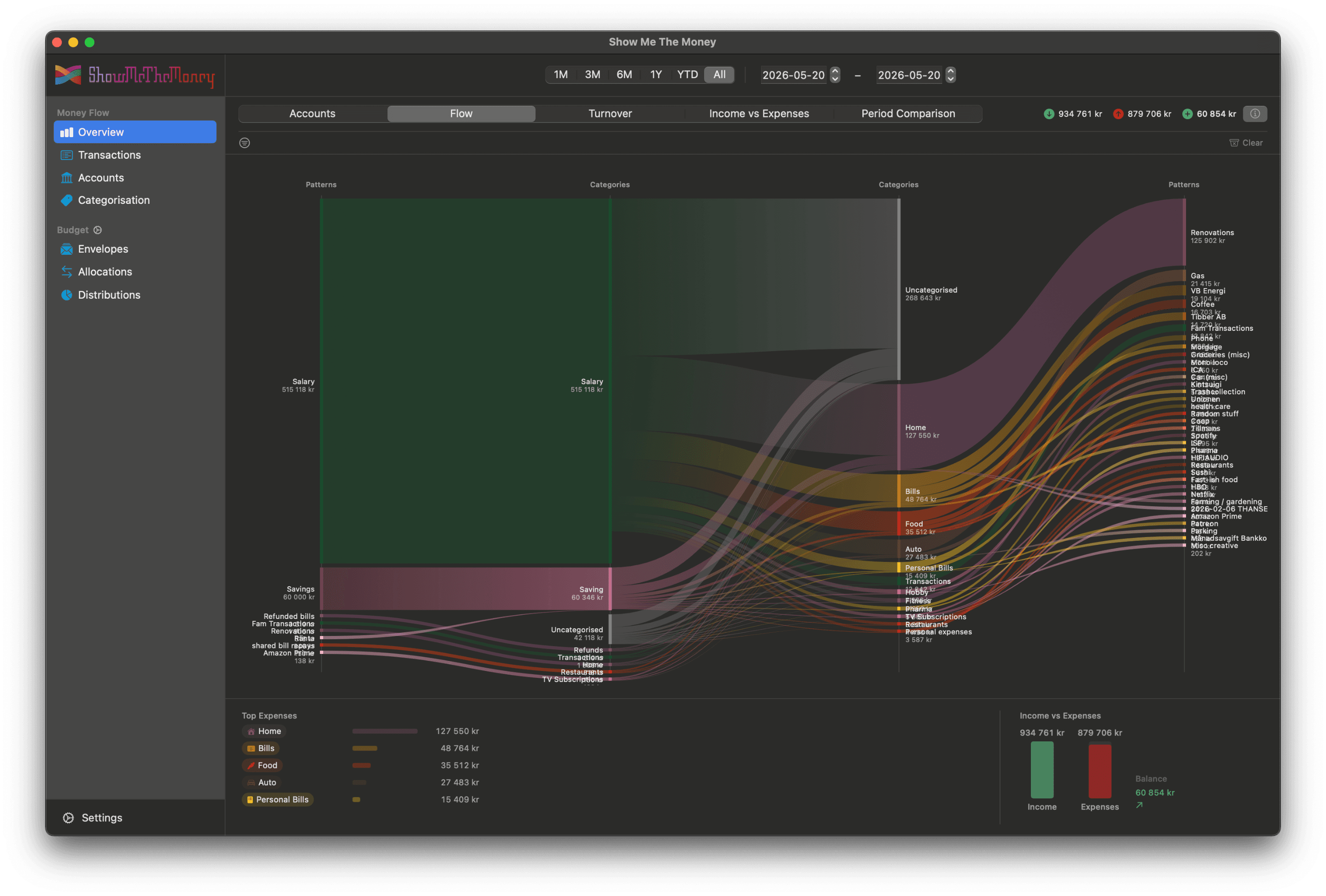Open Settings at bottom of sidebar
Viewport: 1326px width, 896px height.
coord(92,818)
